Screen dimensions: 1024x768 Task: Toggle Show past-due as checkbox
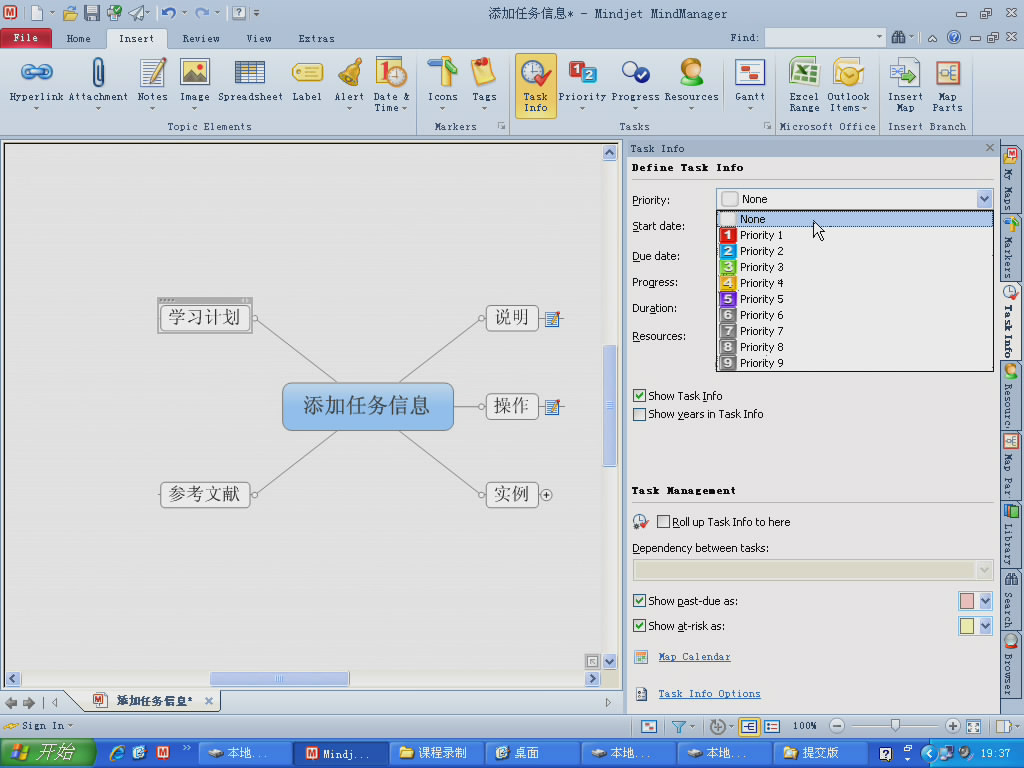click(x=639, y=601)
